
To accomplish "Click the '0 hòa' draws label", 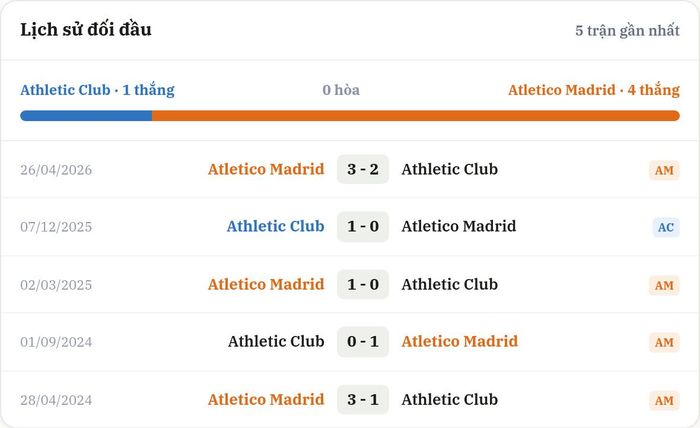I will [341, 90].
